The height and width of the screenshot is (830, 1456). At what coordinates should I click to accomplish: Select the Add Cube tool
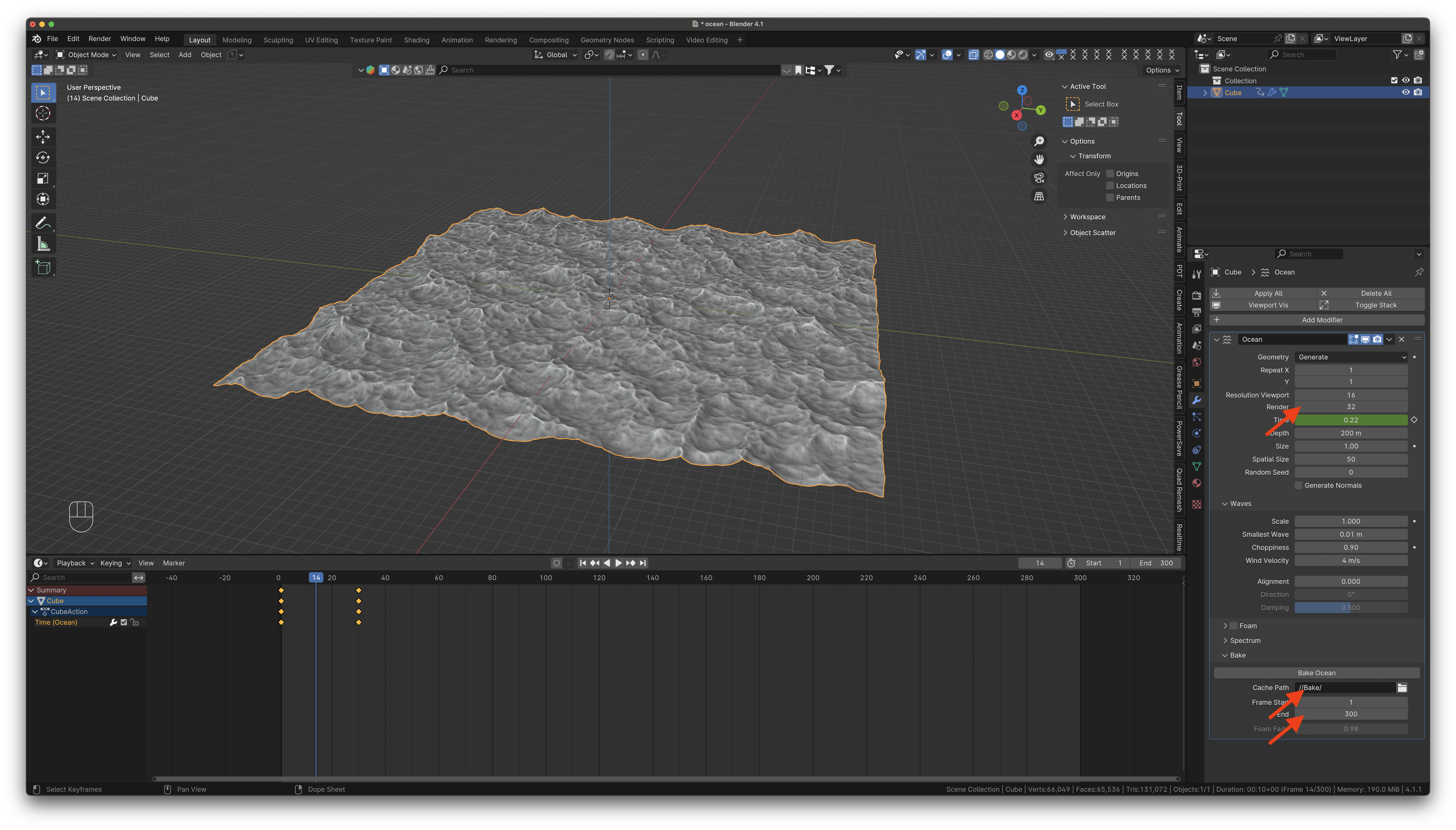[43, 267]
